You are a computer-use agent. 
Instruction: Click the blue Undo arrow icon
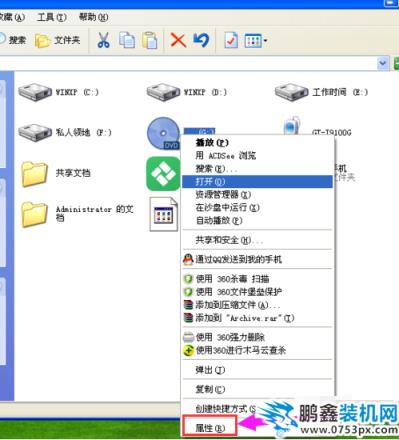[201, 40]
